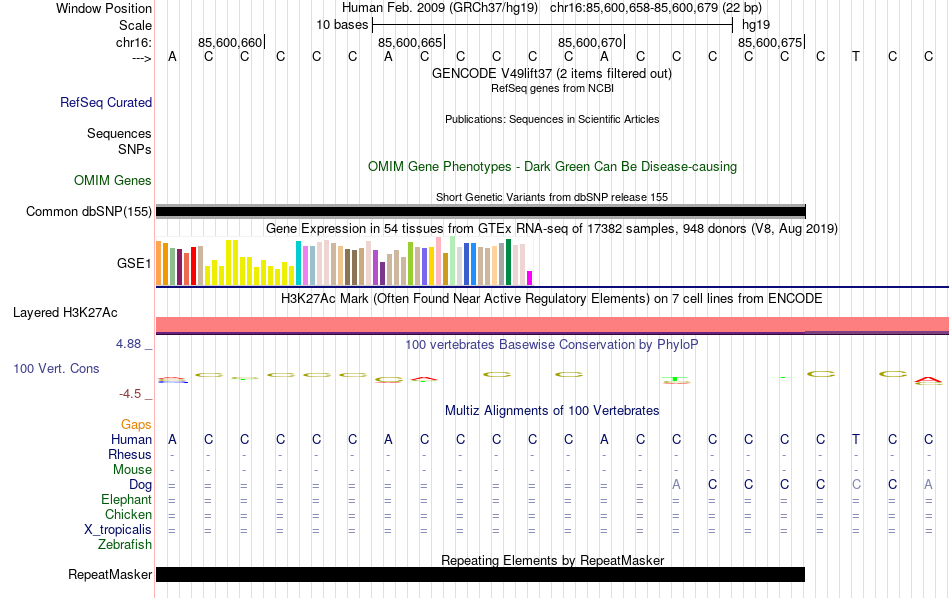950x598 pixels.
Task: Click the Mouse alignment row label
Action: (x=133, y=470)
